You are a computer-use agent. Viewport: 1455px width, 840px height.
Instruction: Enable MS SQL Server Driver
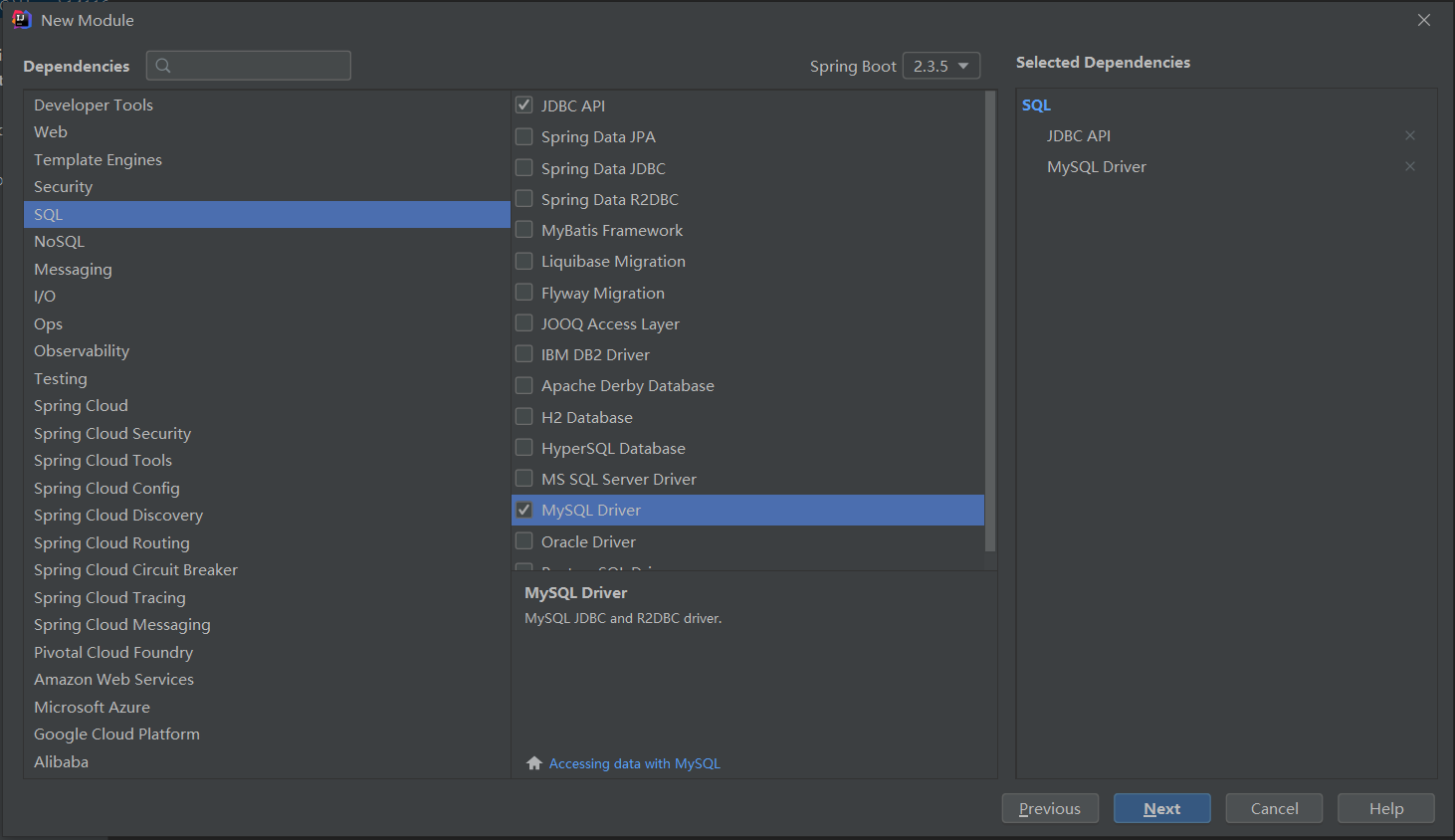point(523,478)
